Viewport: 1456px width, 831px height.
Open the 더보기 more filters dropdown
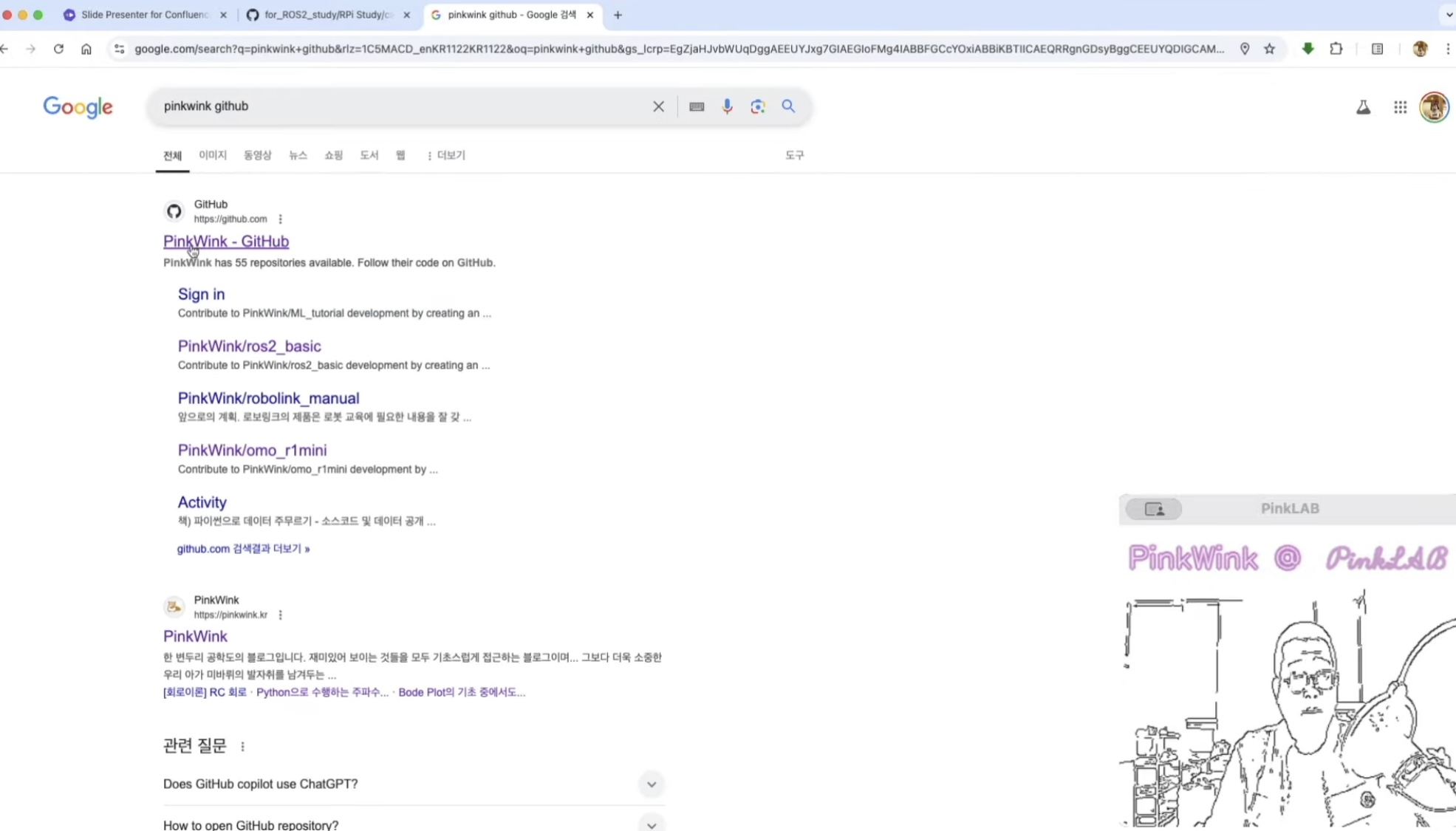(x=446, y=155)
